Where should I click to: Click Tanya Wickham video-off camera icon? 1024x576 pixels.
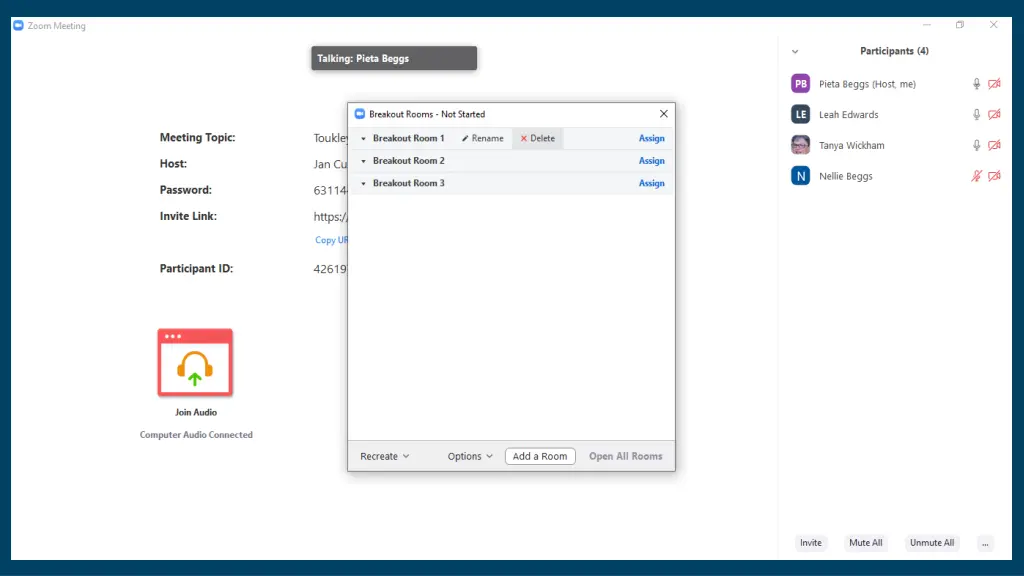(x=994, y=145)
